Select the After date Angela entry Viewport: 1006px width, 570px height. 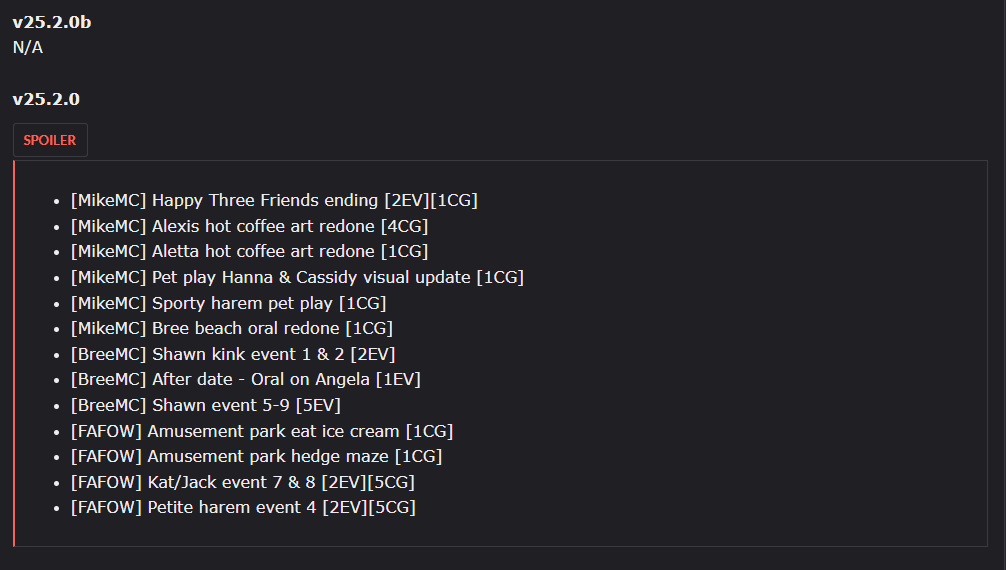(245, 380)
